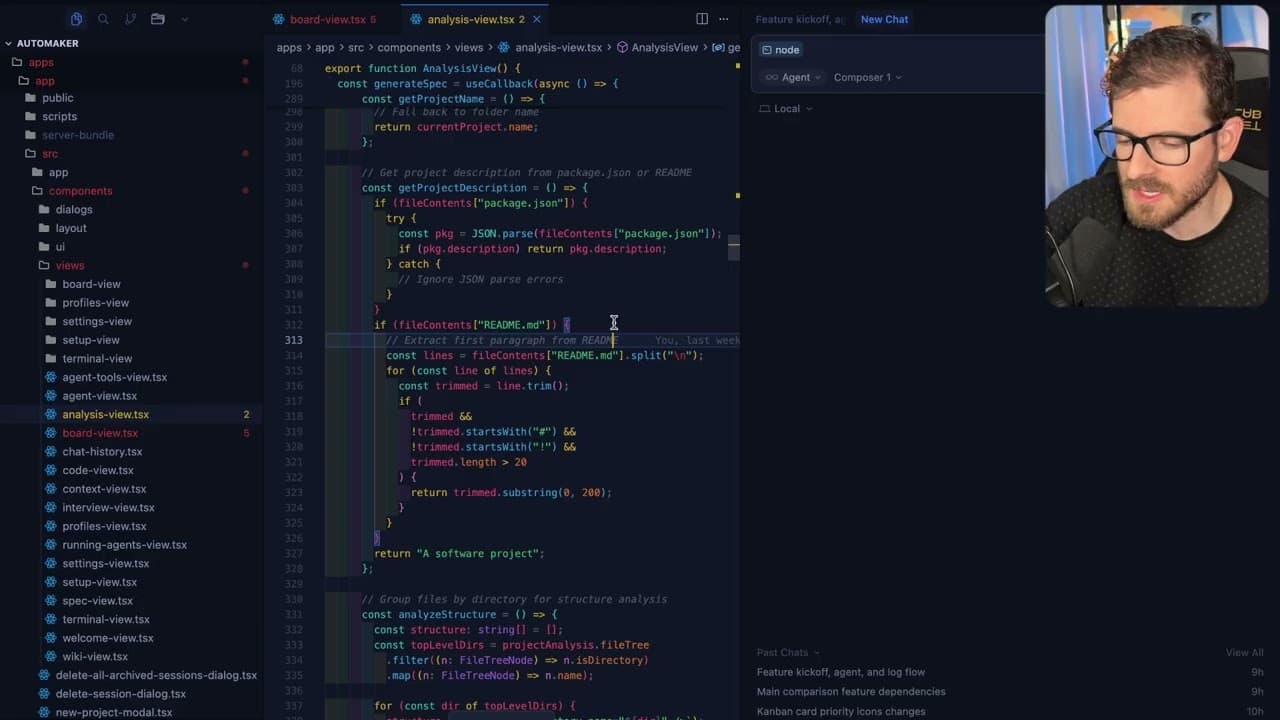Click the TSX icon beside agent-view.tsx
Screen dimensions: 1280x720
[52, 395]
